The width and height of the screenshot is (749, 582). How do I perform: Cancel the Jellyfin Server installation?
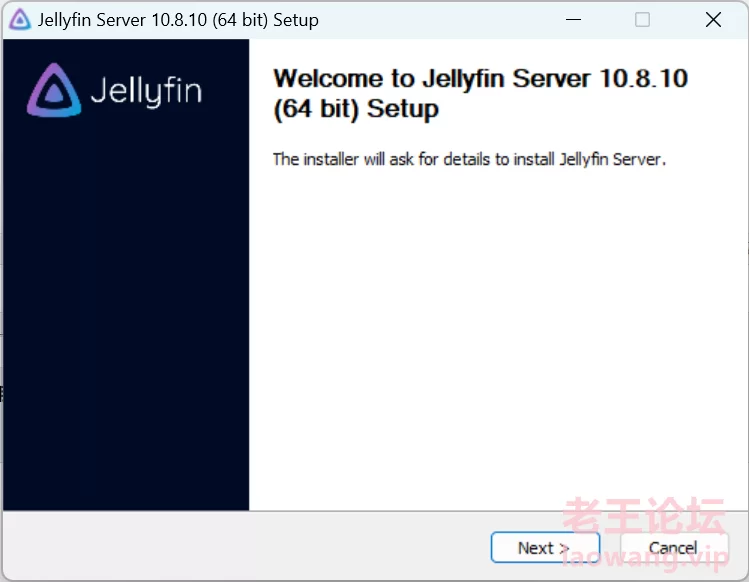(674, 548)
